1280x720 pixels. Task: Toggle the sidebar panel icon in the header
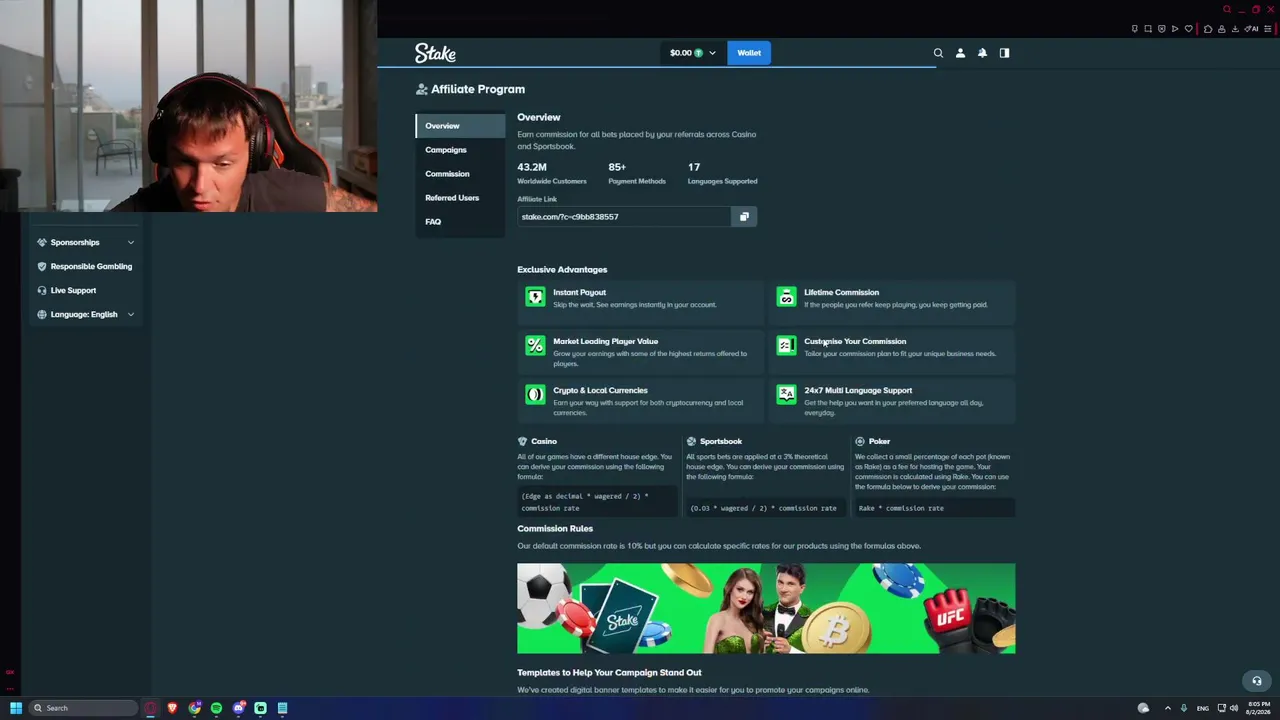pyautogui.click(x=1004, y=53)
